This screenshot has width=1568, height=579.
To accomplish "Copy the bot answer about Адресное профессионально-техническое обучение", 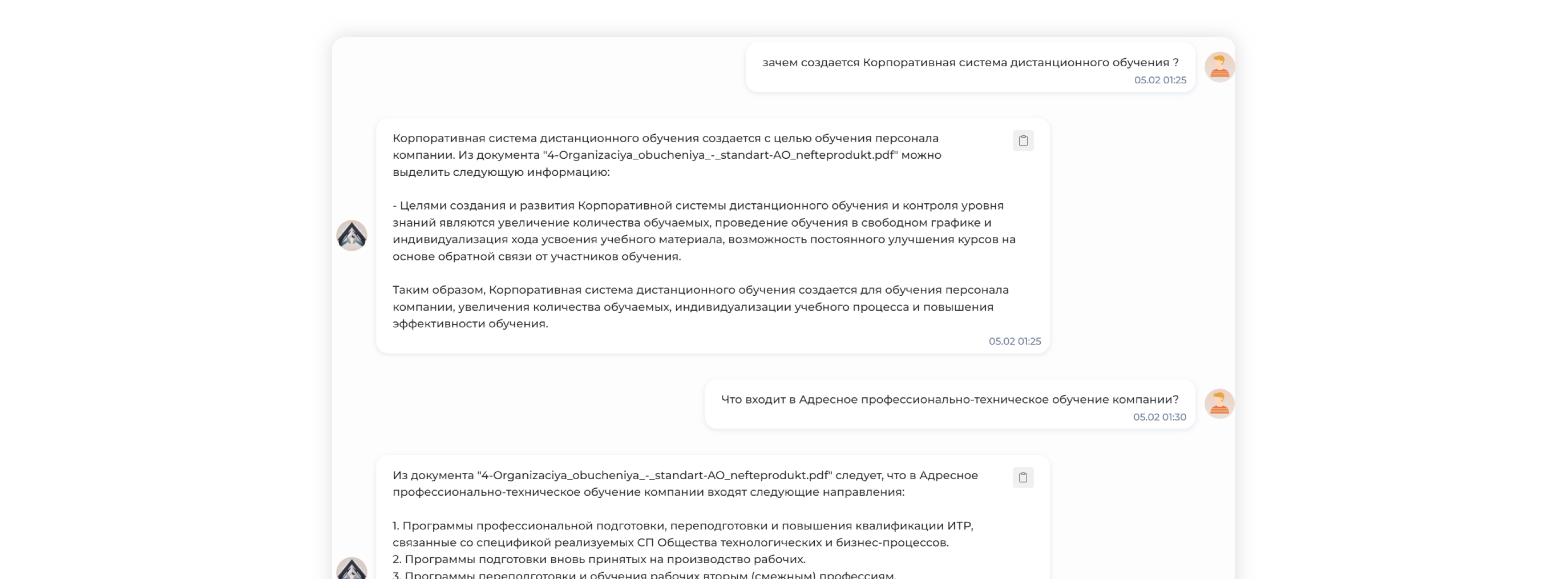I will (1023, 477).
